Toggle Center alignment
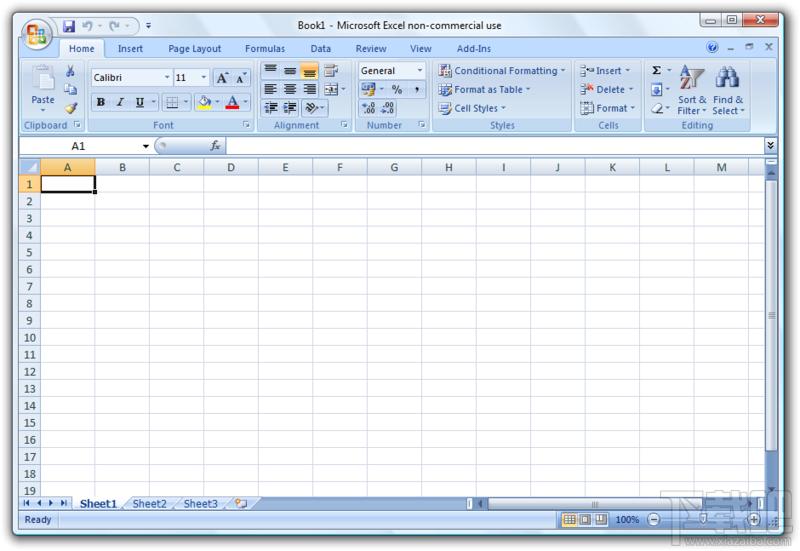Screen dimensions: 800x551 [290, 90]
